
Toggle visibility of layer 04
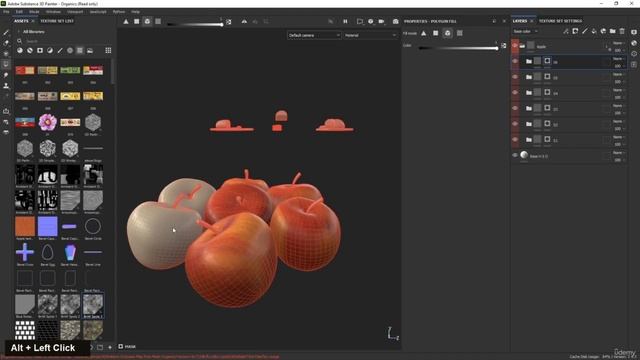tap(515, 93)
